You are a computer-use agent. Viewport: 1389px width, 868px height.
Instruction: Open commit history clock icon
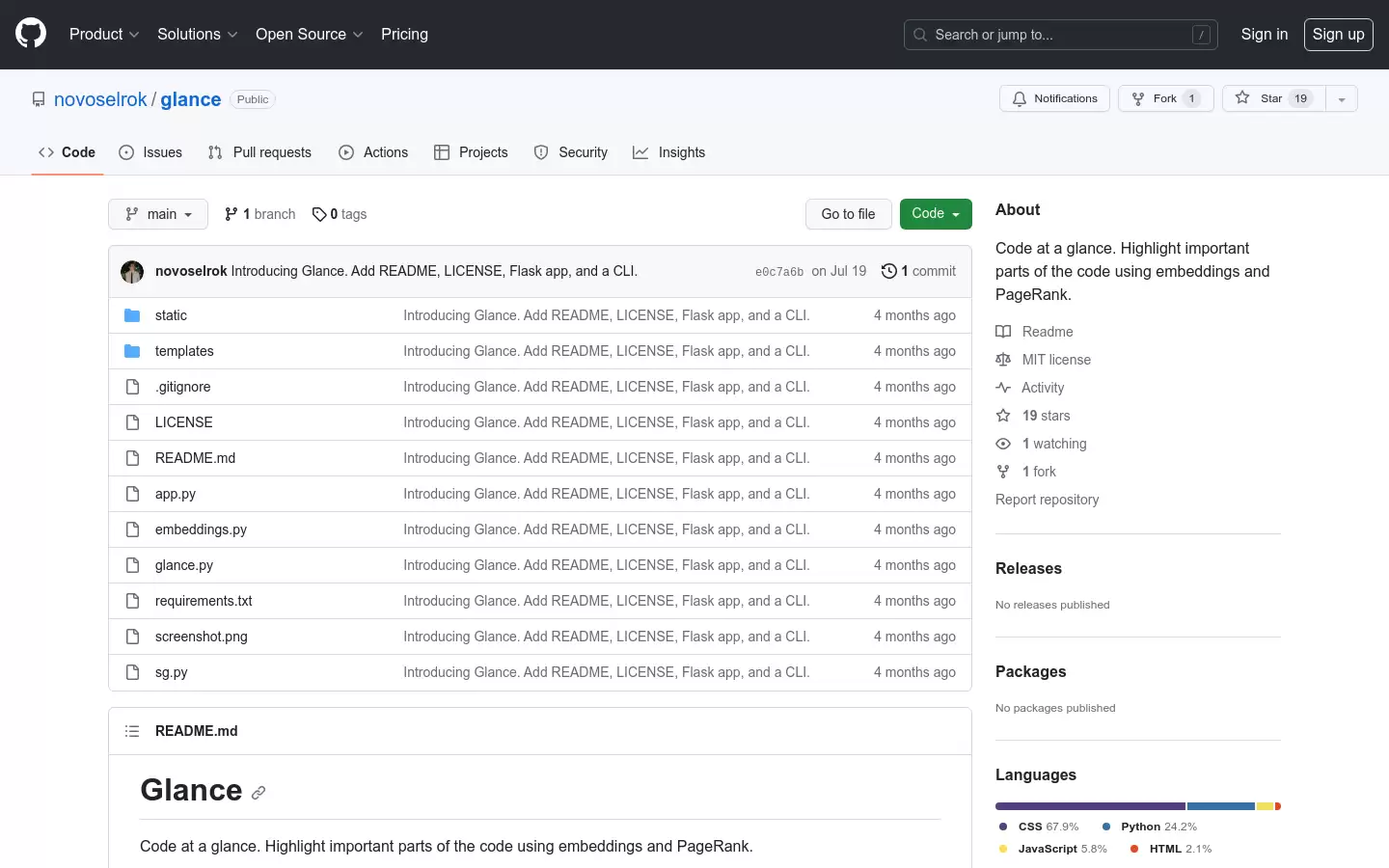point(888,271)
